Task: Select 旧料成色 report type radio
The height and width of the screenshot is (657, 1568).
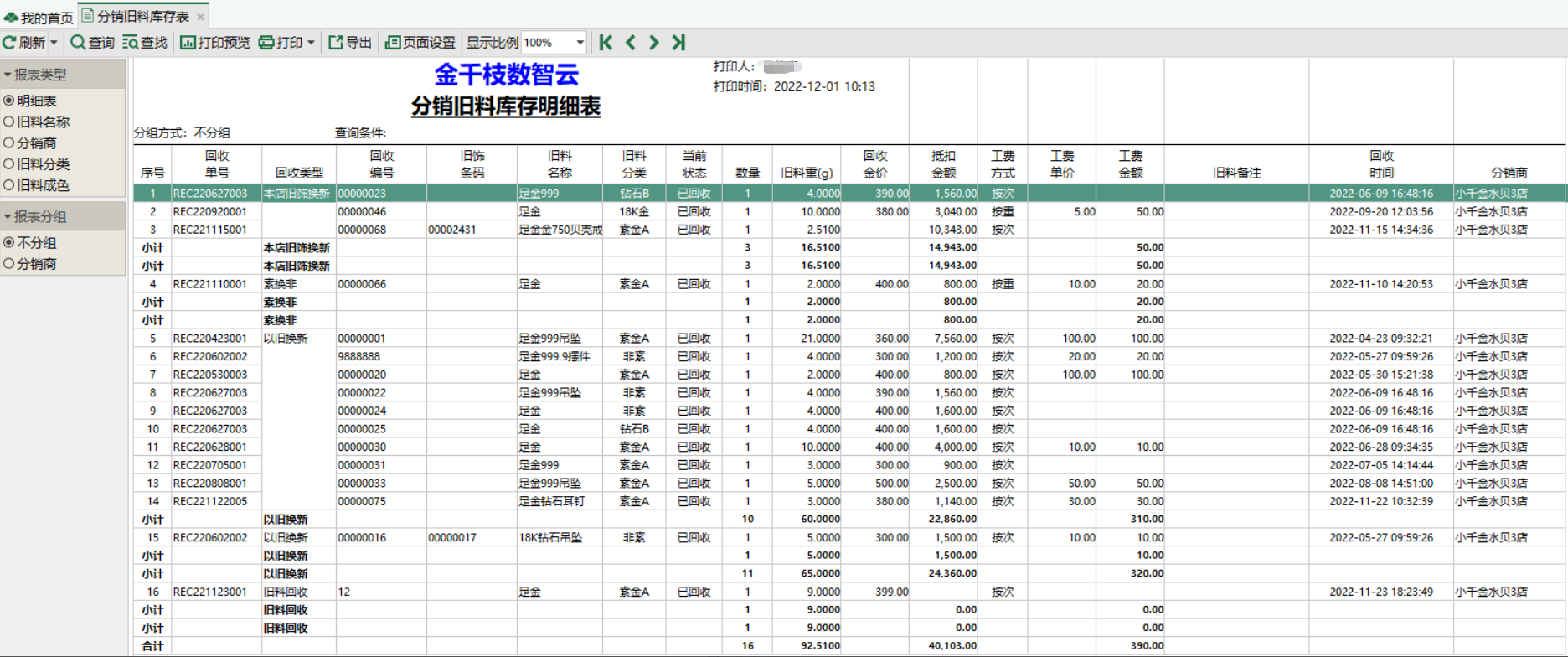Action: [x=9, y=185]
